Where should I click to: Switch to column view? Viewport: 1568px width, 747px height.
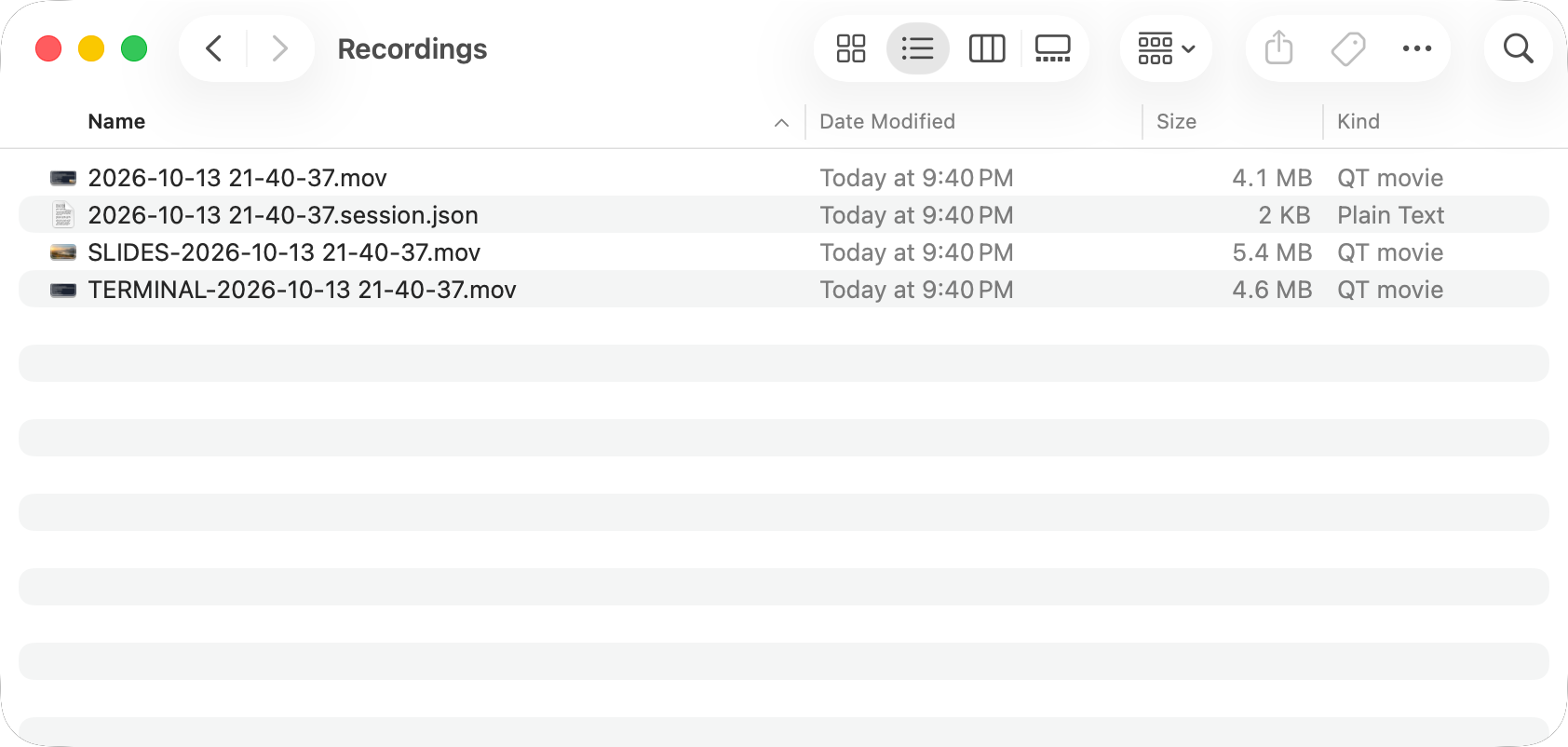[987, 48]
